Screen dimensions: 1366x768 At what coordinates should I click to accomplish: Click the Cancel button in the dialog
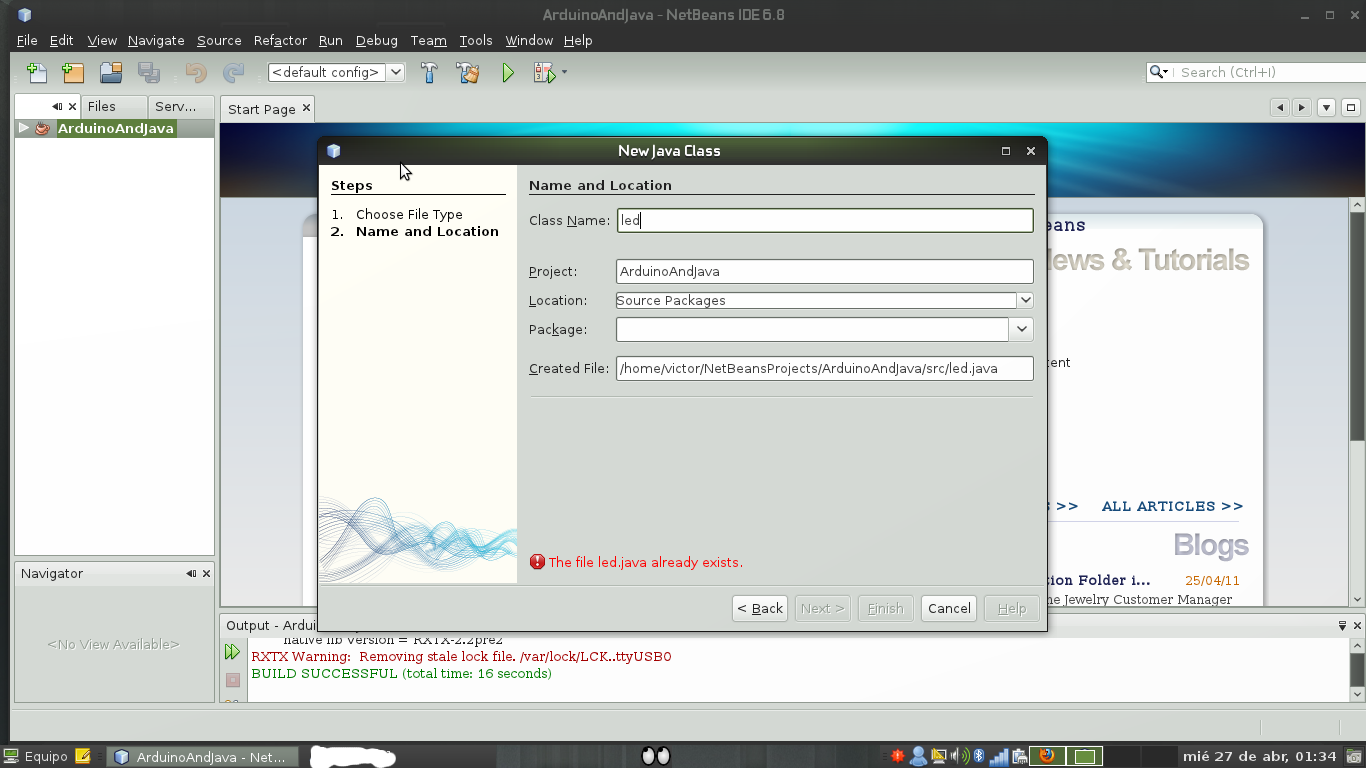click(x=948, y=608)
